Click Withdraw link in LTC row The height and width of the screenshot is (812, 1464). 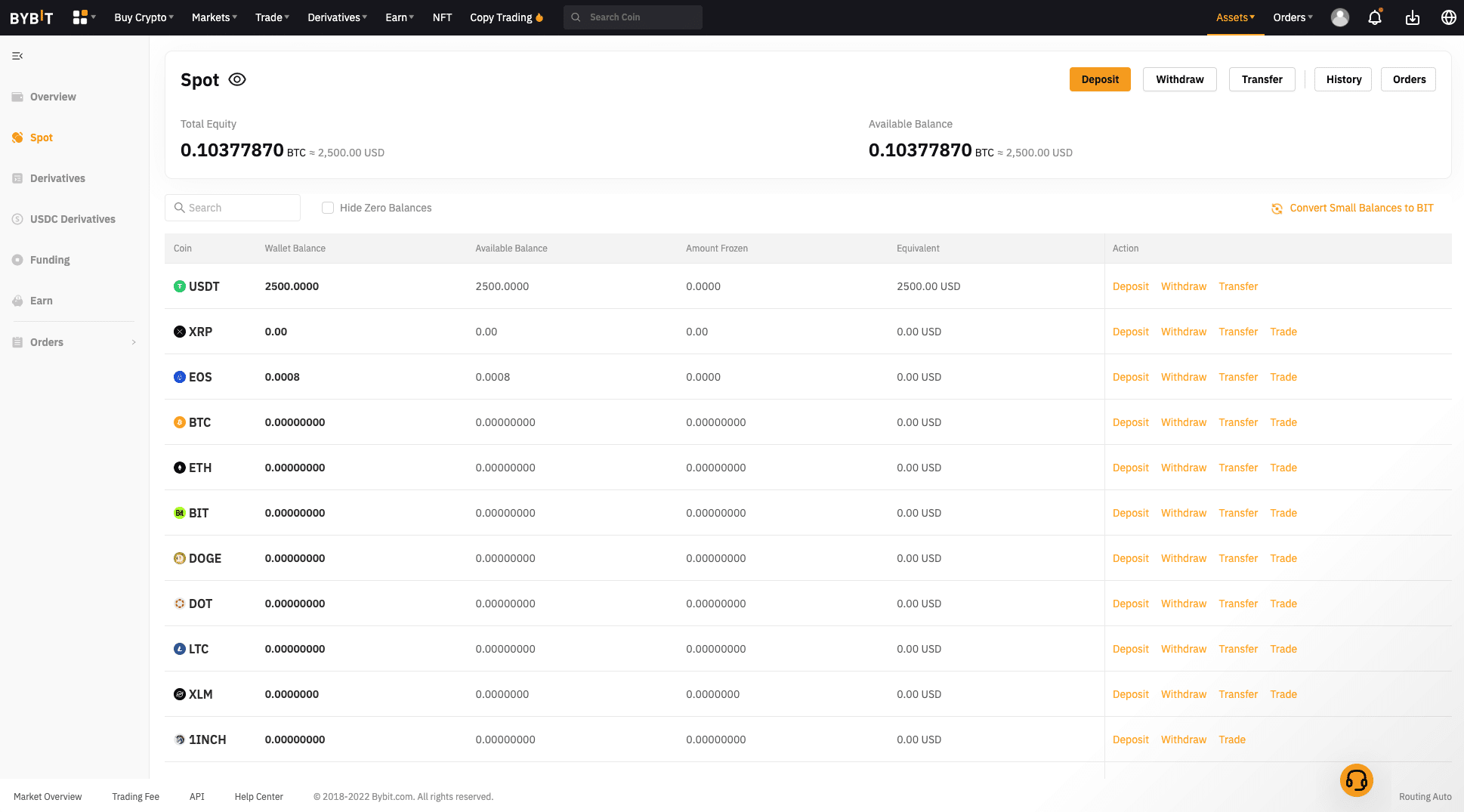pos(1184,649)
